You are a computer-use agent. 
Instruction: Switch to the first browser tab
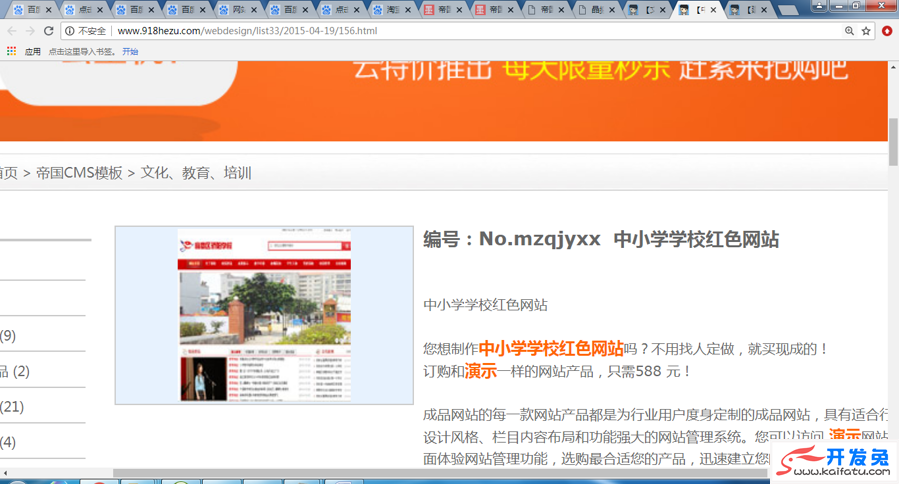pyautogui.click(x=28, y=10)
